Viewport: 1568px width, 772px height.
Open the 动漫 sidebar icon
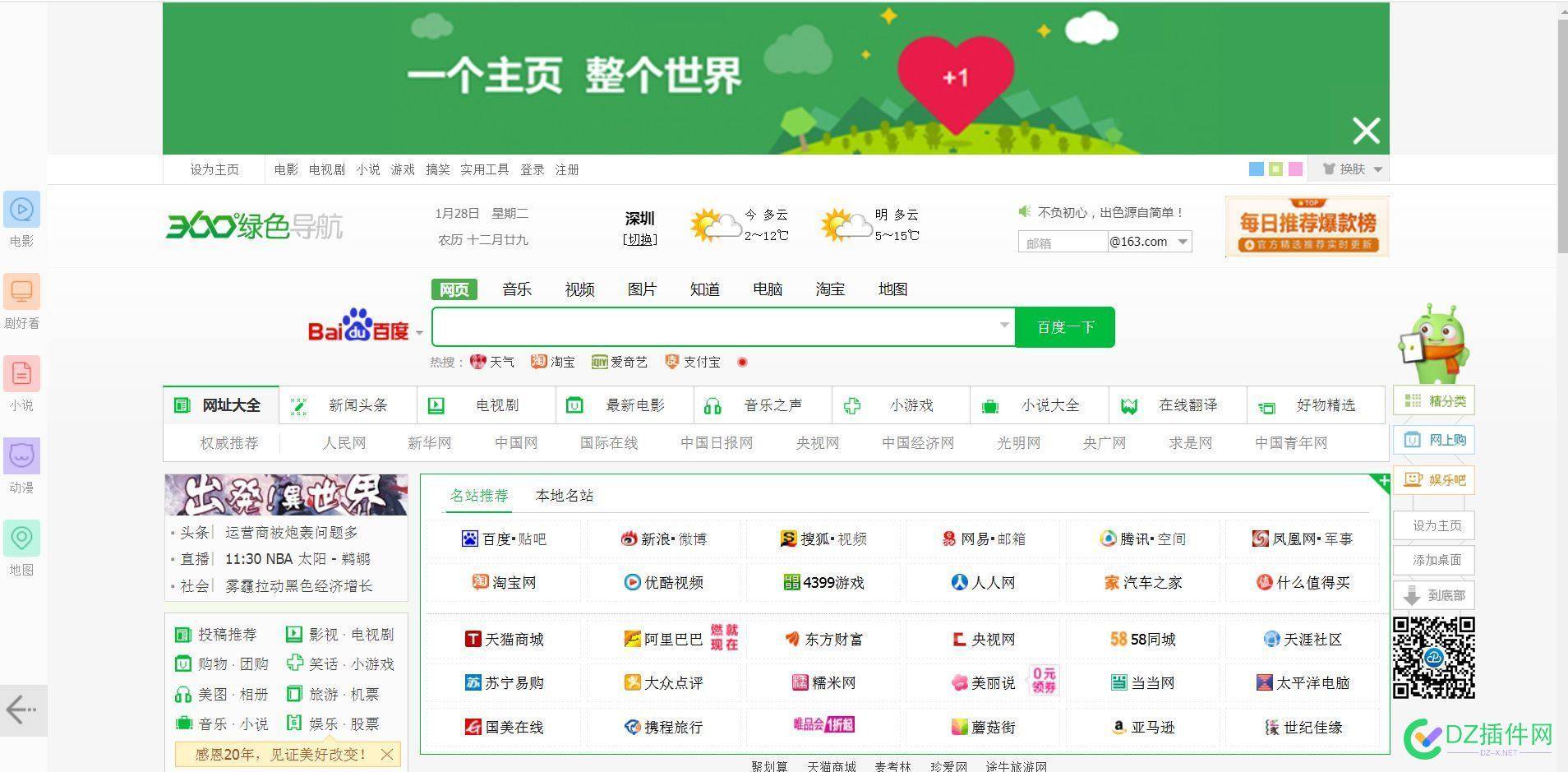[22, 457]
